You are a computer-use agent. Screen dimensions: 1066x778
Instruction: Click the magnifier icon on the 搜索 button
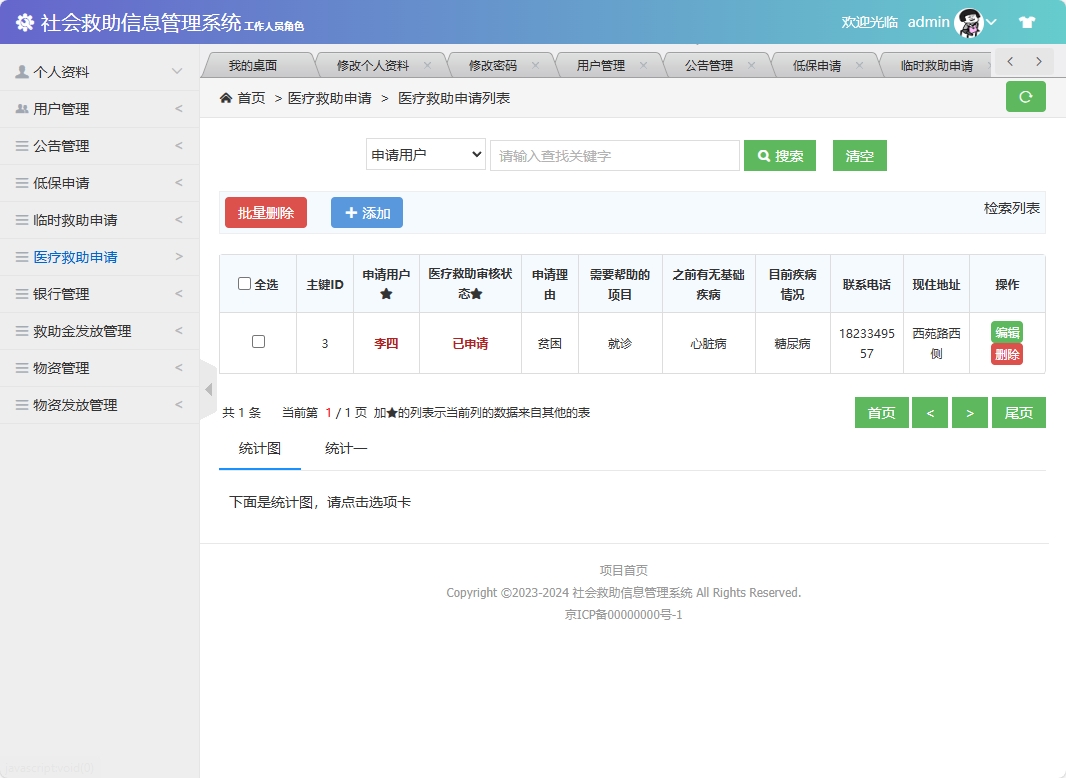point(763,155)
